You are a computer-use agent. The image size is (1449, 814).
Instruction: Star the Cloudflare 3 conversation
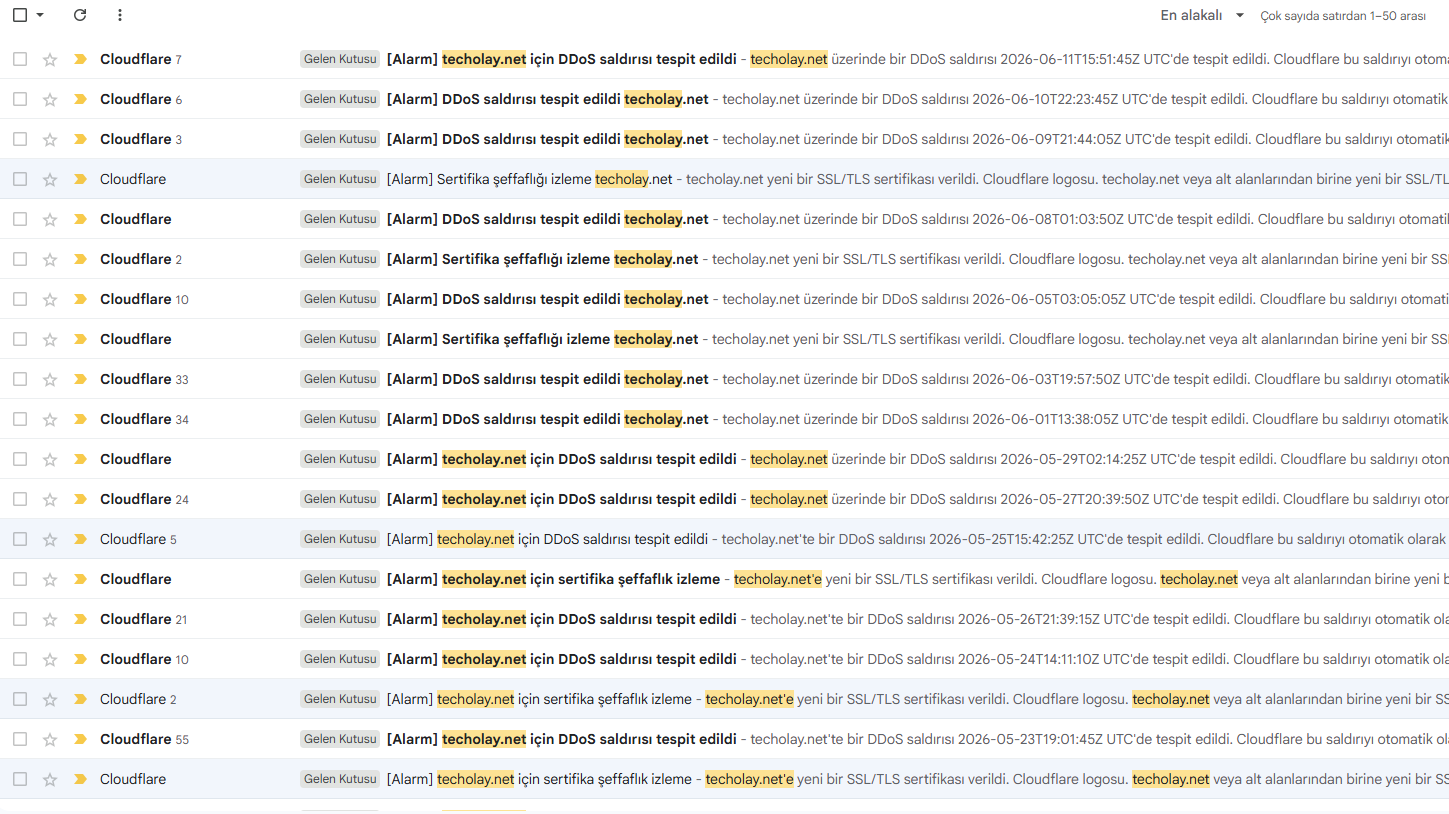coord(50,139)
